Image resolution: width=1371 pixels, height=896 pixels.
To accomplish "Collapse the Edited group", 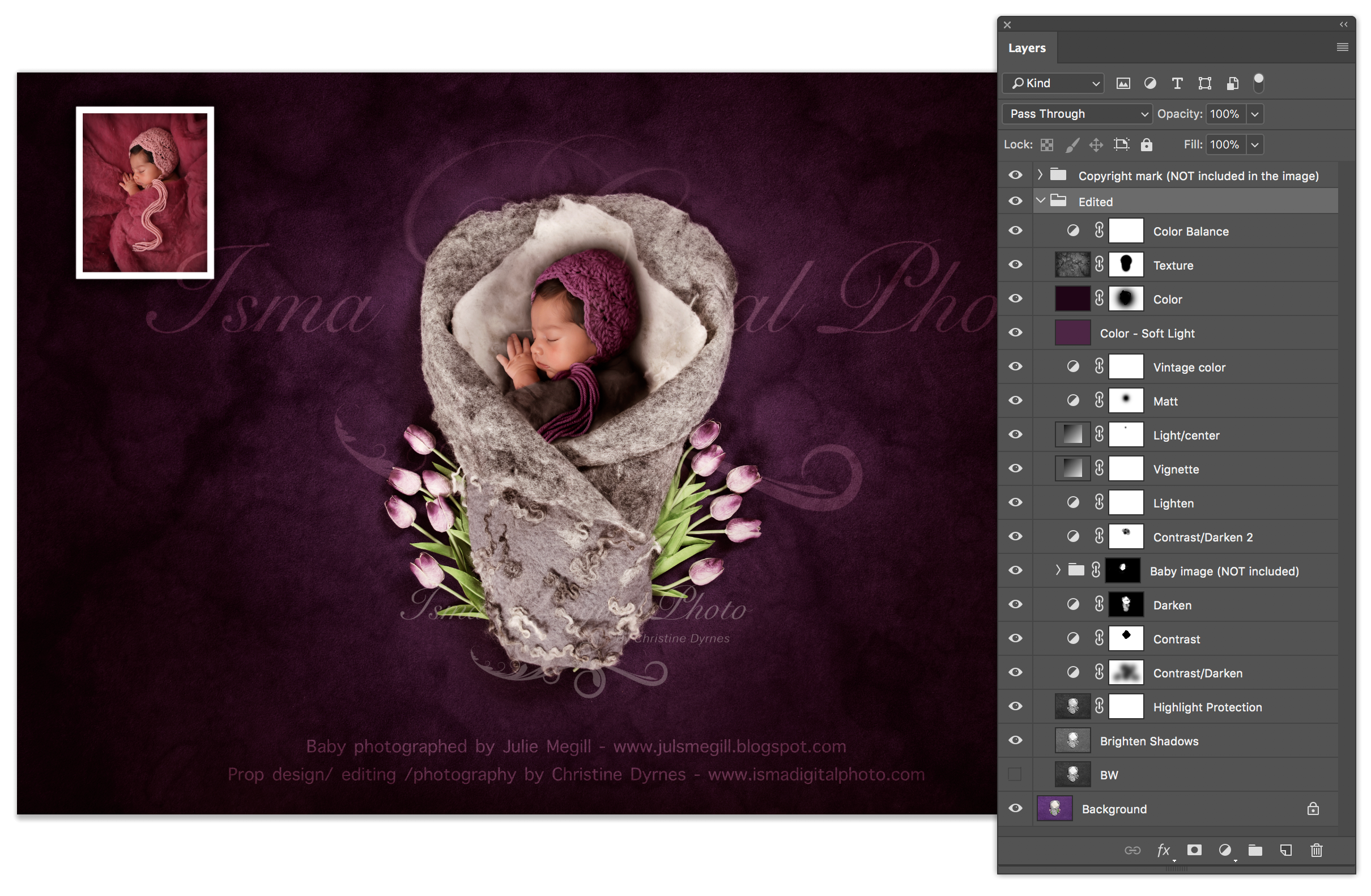I will pyautogui.click(x=1040, y=200).
